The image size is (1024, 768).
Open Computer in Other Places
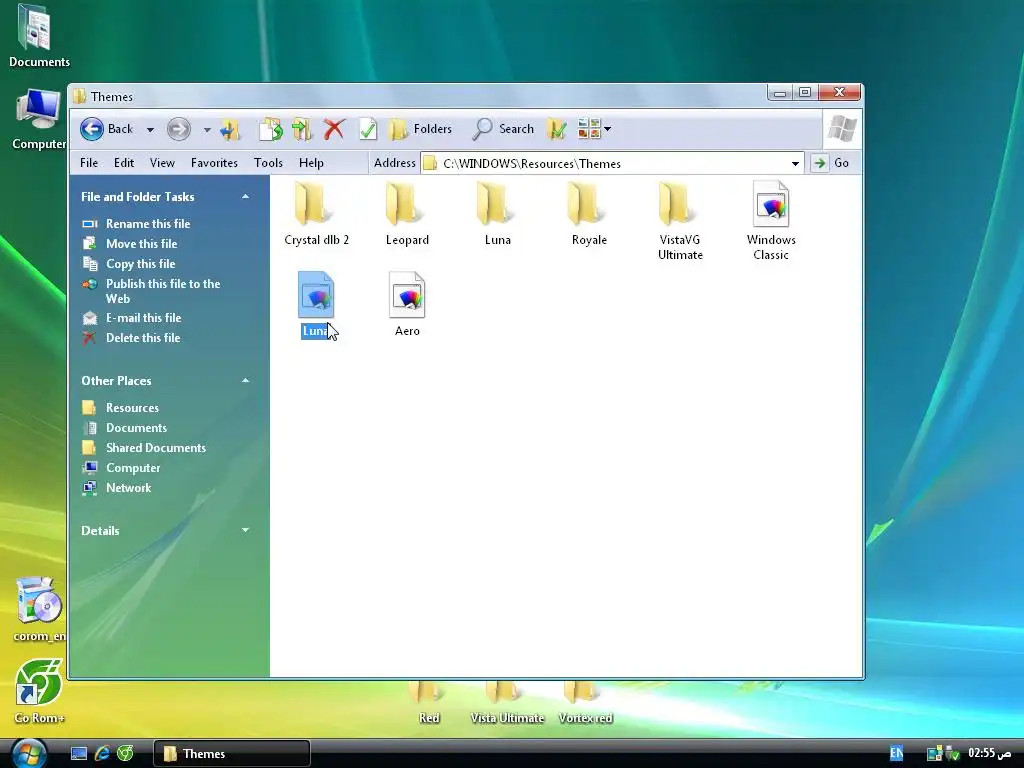point(133,468)
